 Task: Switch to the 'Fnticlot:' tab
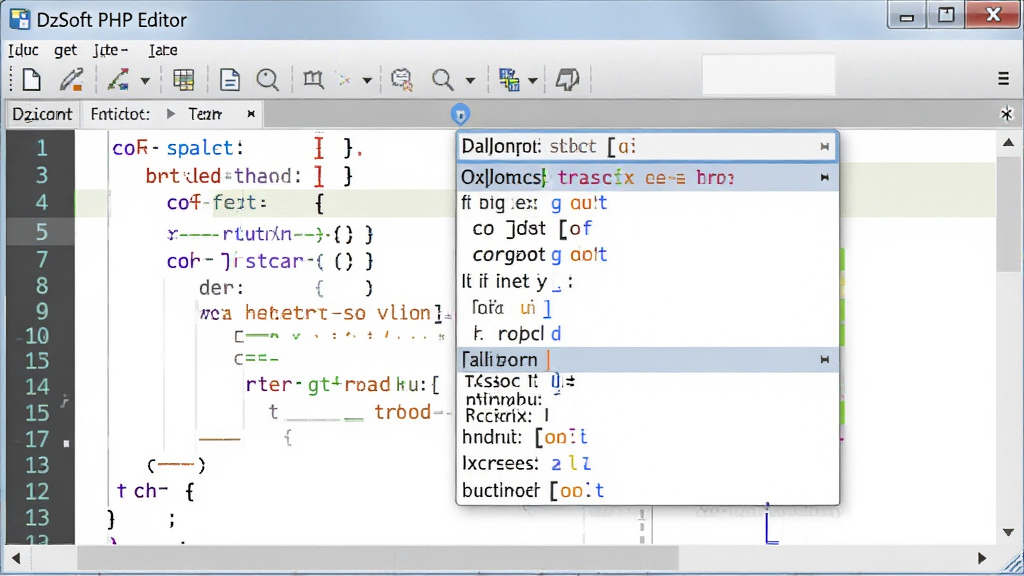120,114
